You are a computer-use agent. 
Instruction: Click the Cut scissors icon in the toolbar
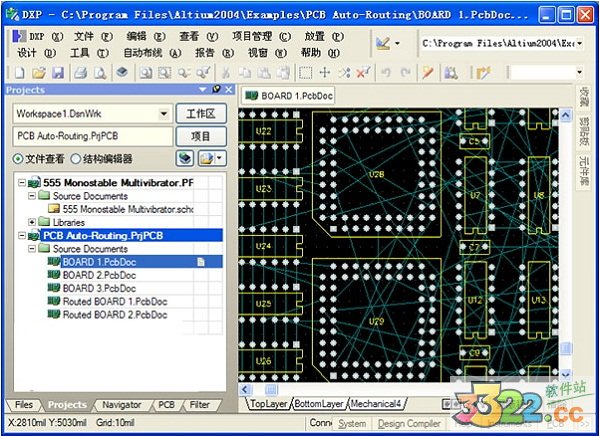229,73
